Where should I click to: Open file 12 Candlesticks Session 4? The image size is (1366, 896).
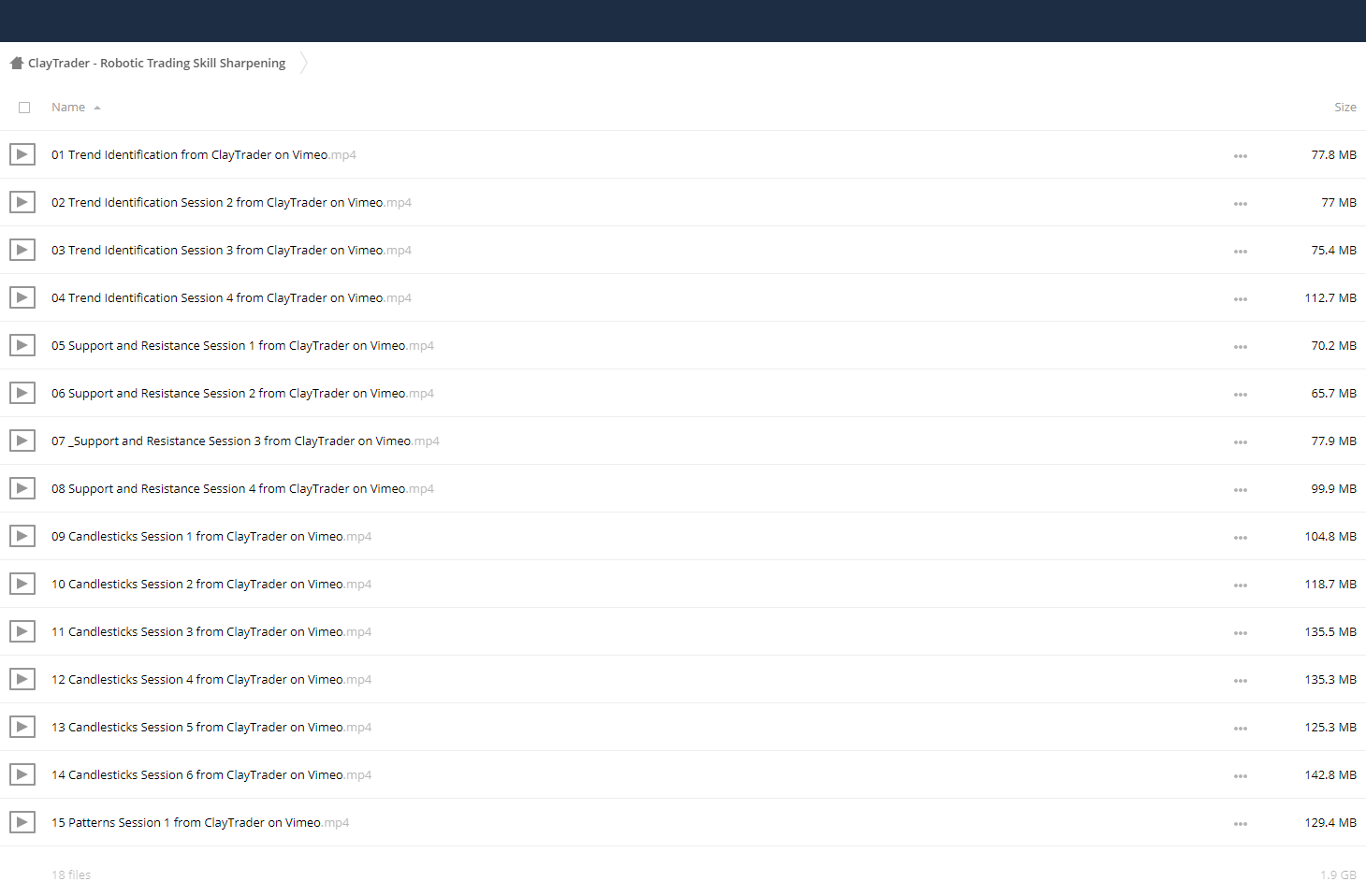(211, 680)
